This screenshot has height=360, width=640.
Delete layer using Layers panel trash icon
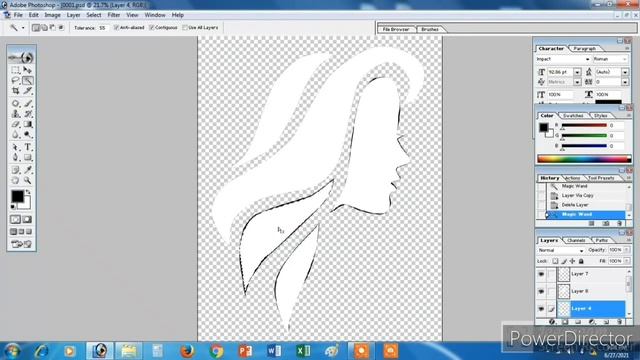(620, 322)
